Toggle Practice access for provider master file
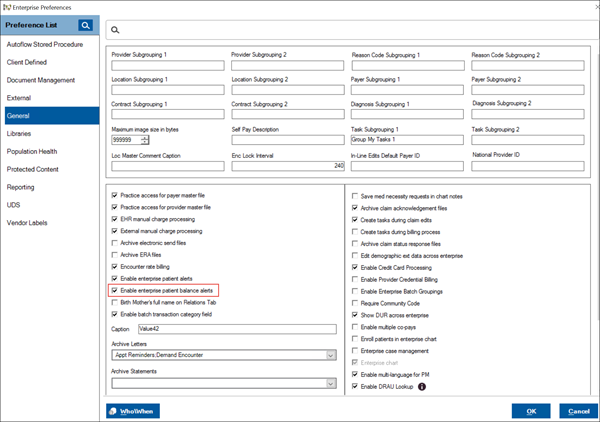The height and width of the screenshot is (422, 600). (x=114, y=207)
